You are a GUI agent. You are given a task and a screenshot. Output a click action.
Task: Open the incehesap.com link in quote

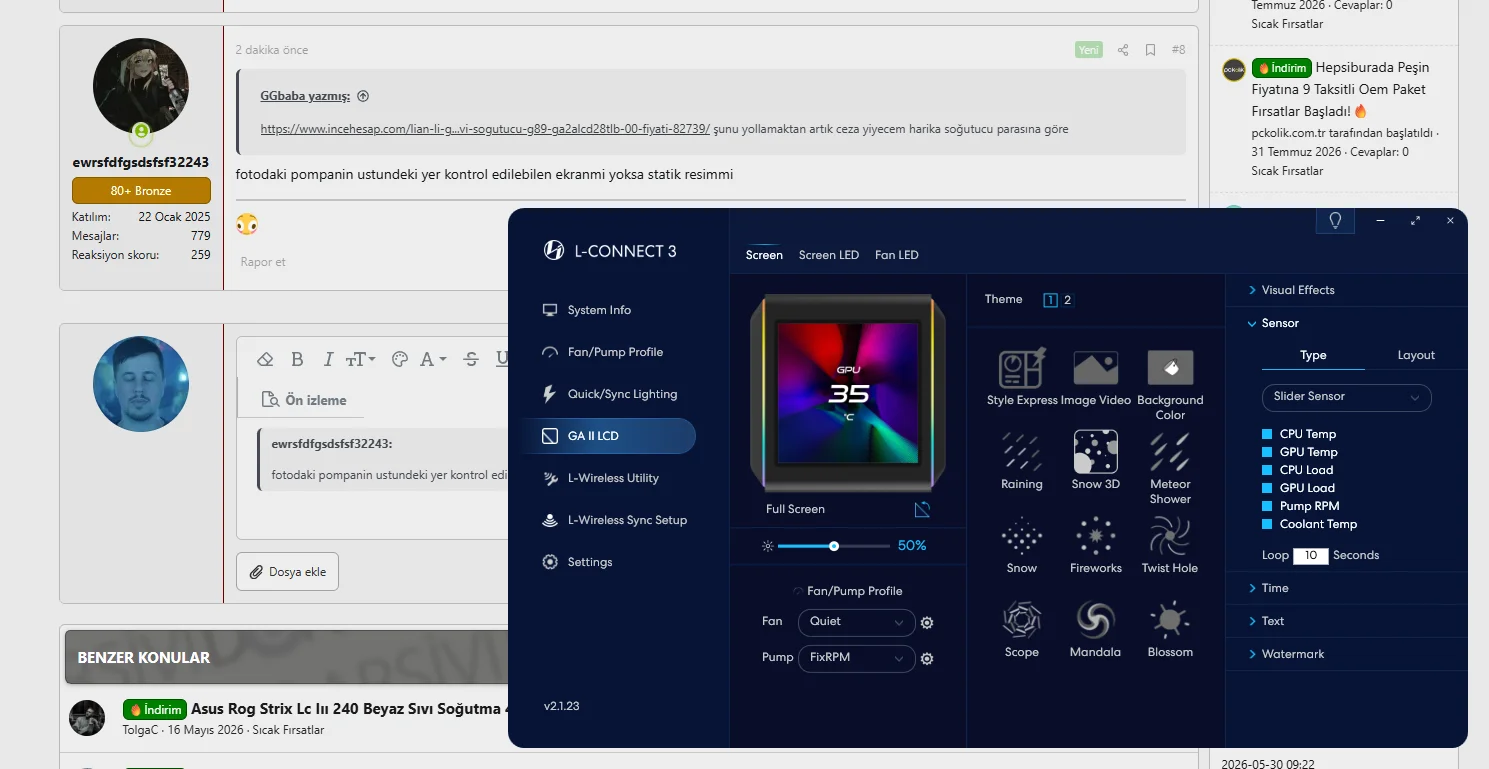485,129
